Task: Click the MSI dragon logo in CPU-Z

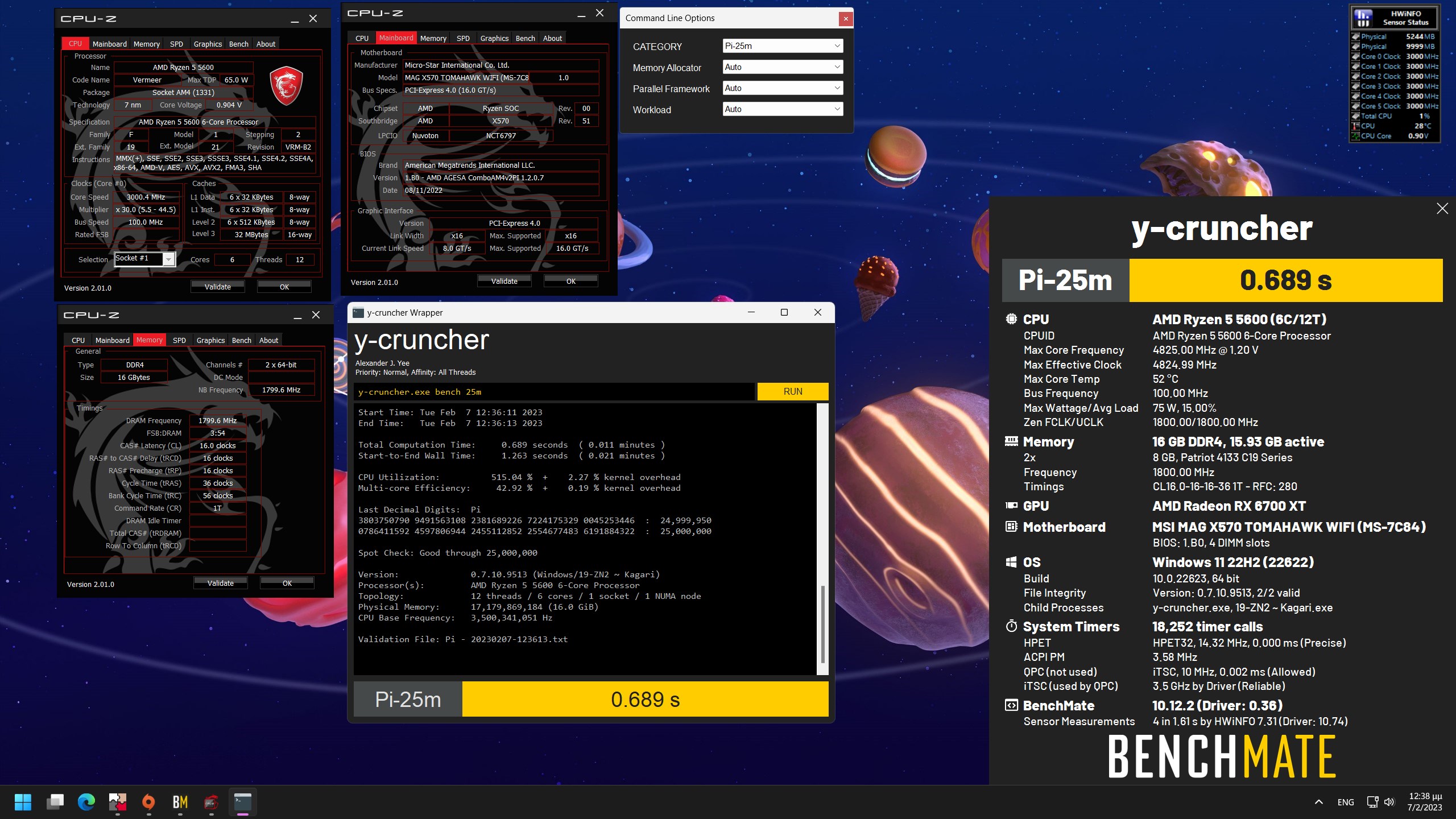Action: pyautogui.click(x=286, y=85)
